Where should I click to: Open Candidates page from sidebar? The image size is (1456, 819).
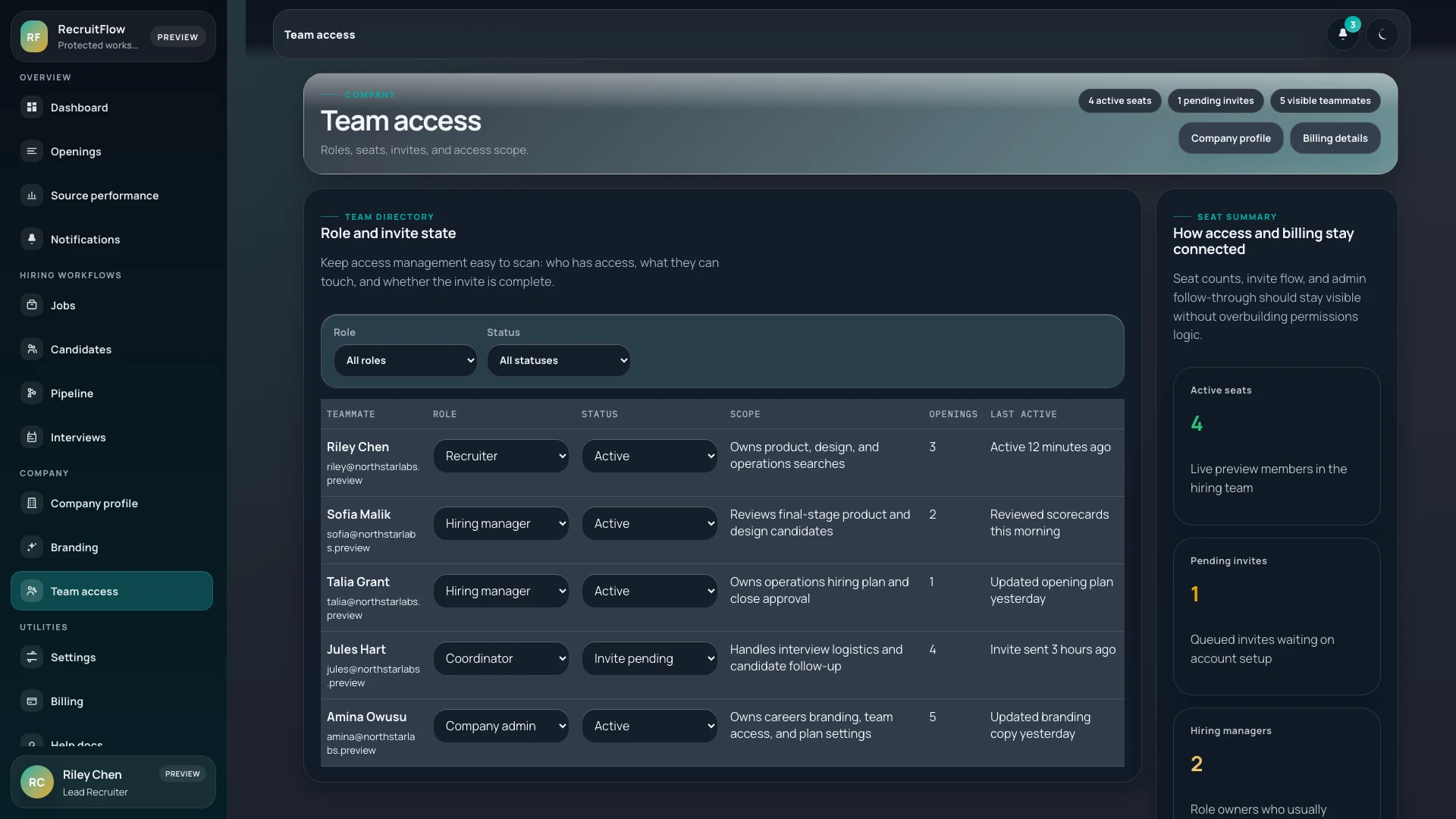point(111,350)
